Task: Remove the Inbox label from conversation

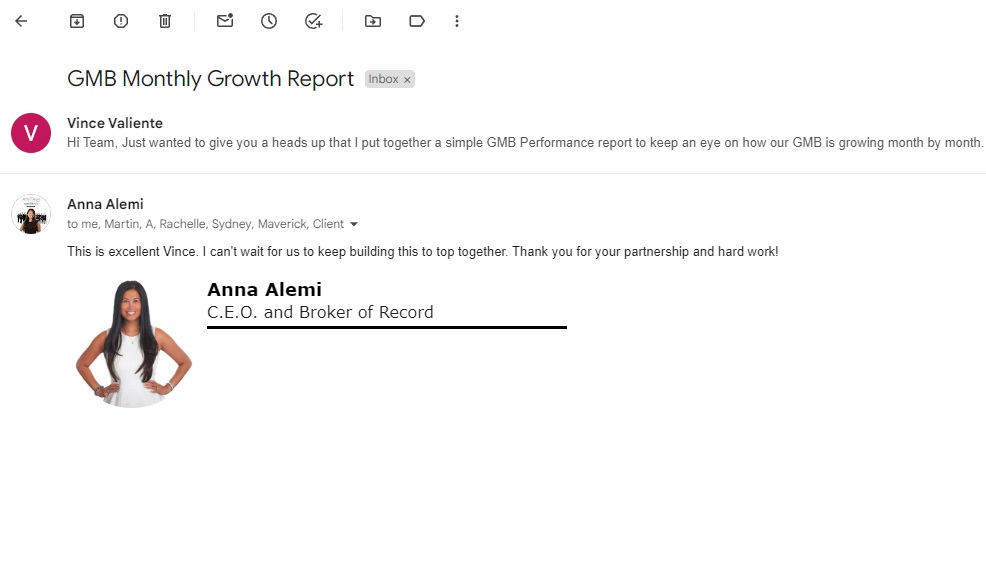Action: (407, 80)
